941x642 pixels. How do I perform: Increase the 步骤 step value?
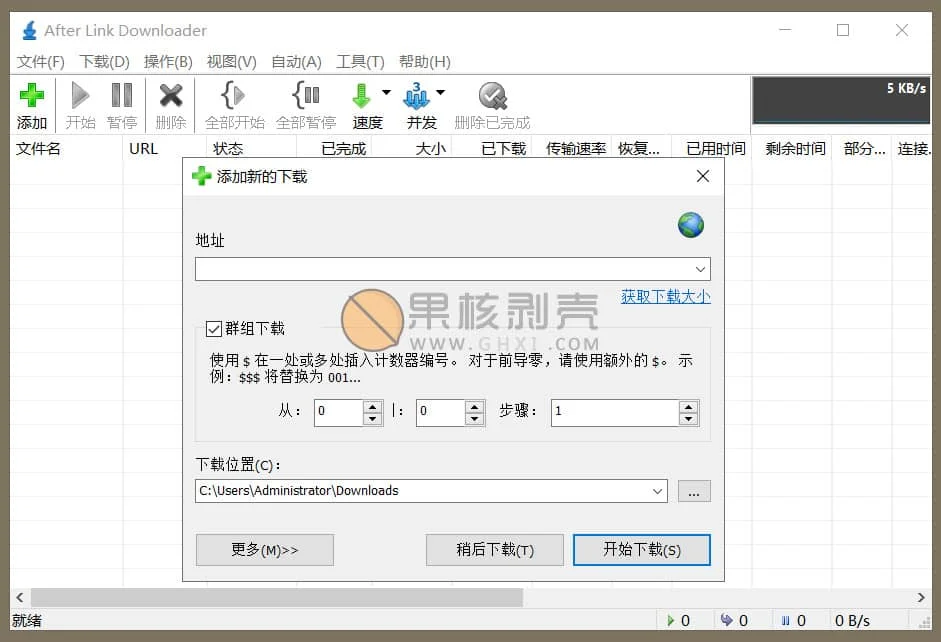tap(688, 406)
